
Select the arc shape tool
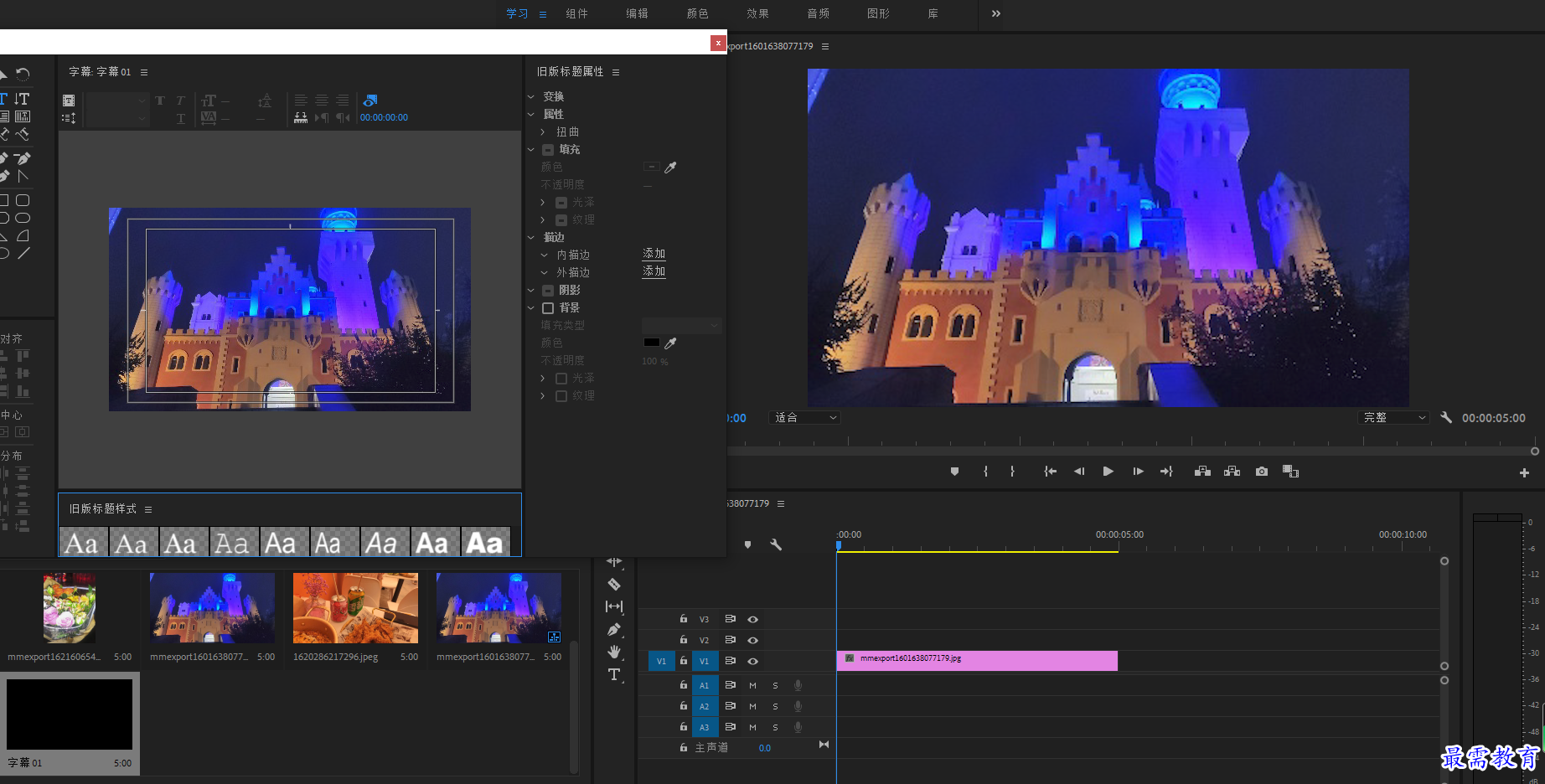point(23,235)
